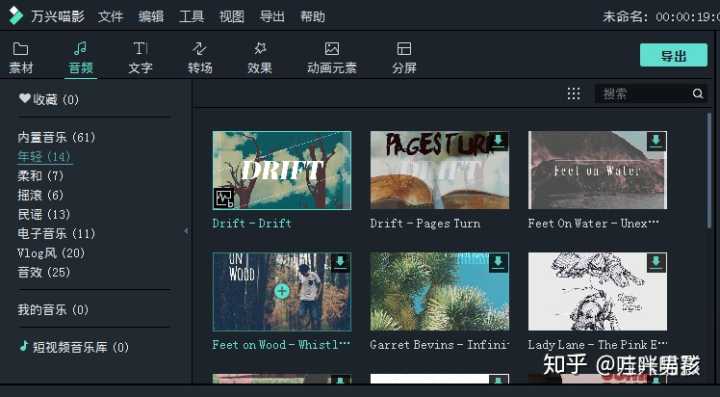
Task: Select 音效 (25) category
Action: (44, 272)
